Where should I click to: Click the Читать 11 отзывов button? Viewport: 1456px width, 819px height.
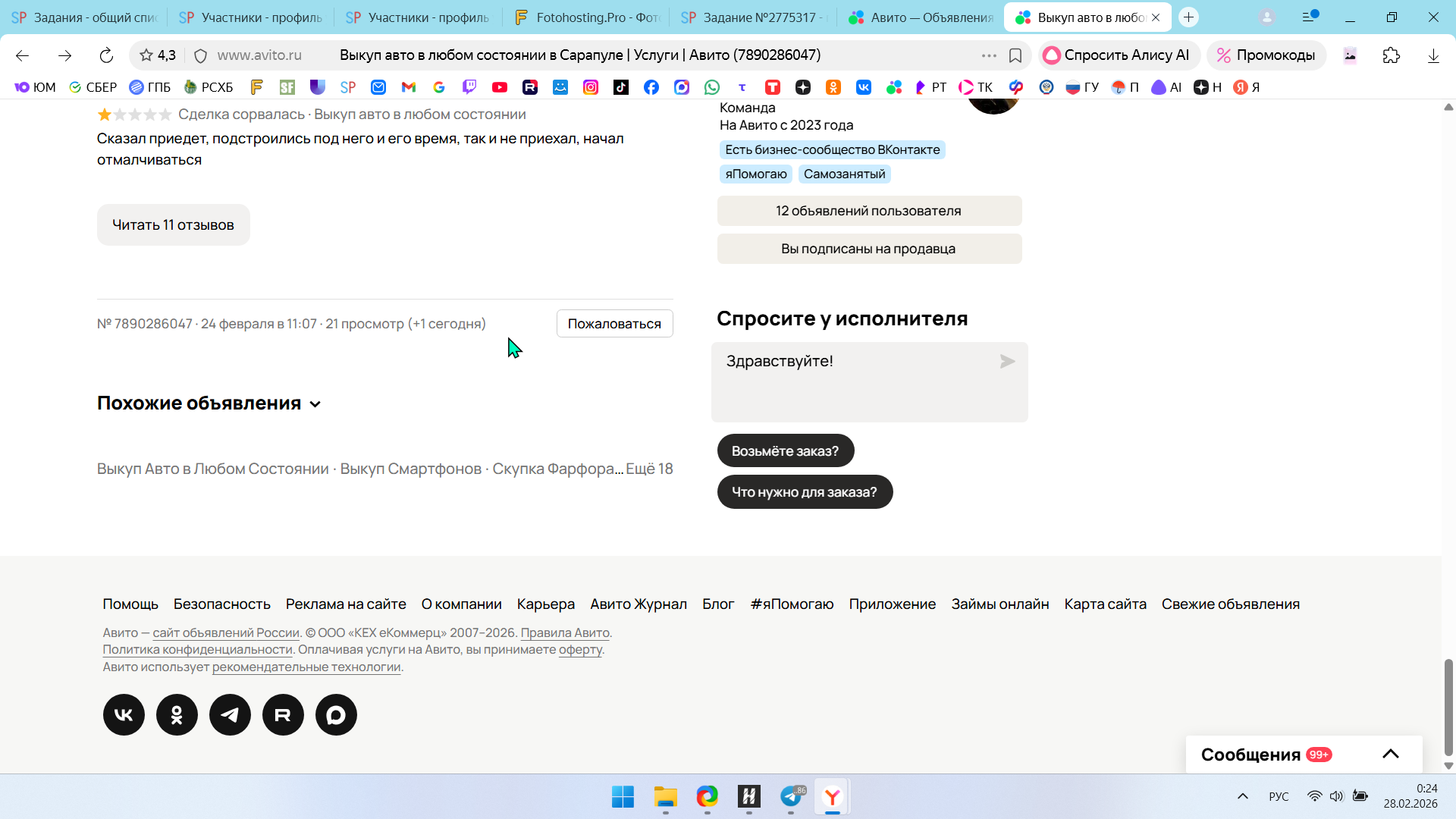pos(173,224)
